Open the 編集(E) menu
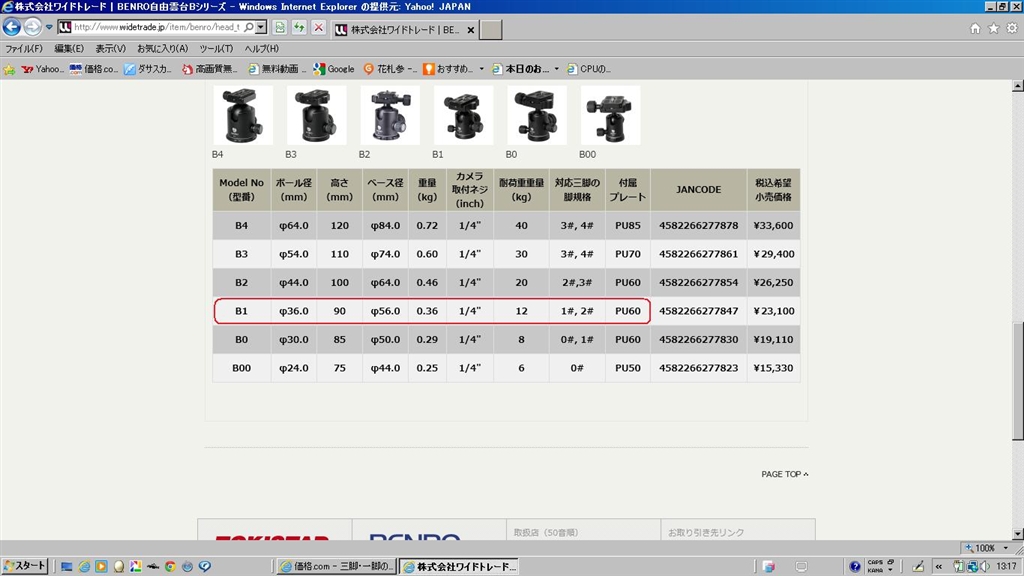 69,48
